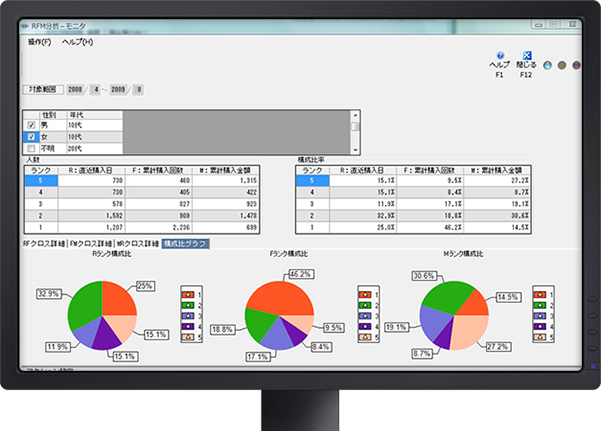This screenshot has height=431, width=601.
Task: Click red swatch 1 in R rank legend
Action: click(x=187, y=294)
